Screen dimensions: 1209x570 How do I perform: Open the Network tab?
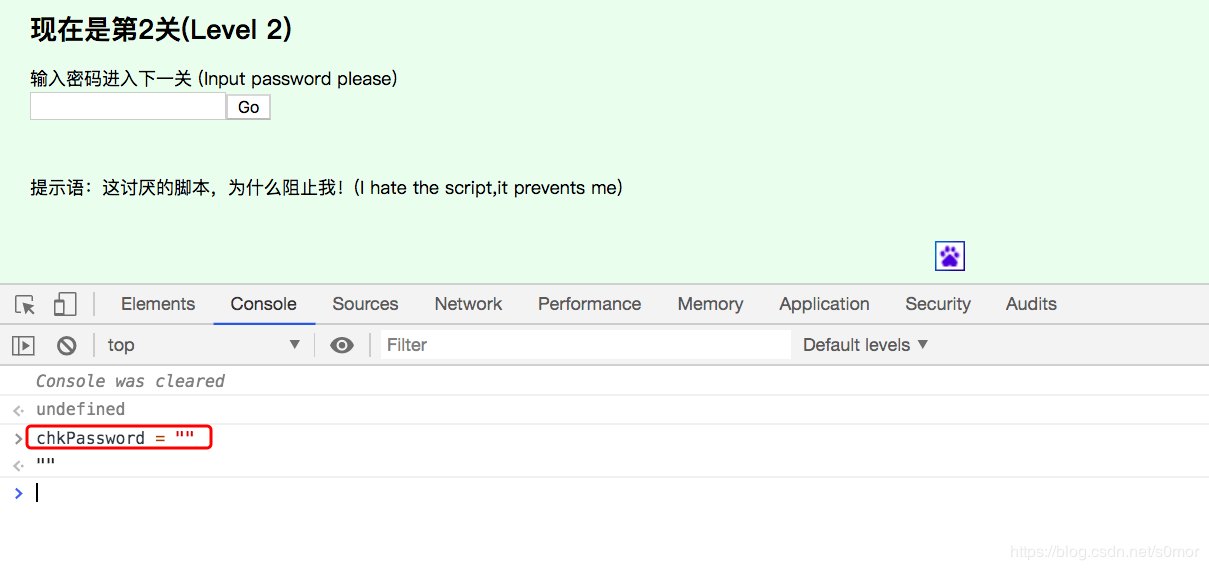pyautogui.click(x=468, y=304)
